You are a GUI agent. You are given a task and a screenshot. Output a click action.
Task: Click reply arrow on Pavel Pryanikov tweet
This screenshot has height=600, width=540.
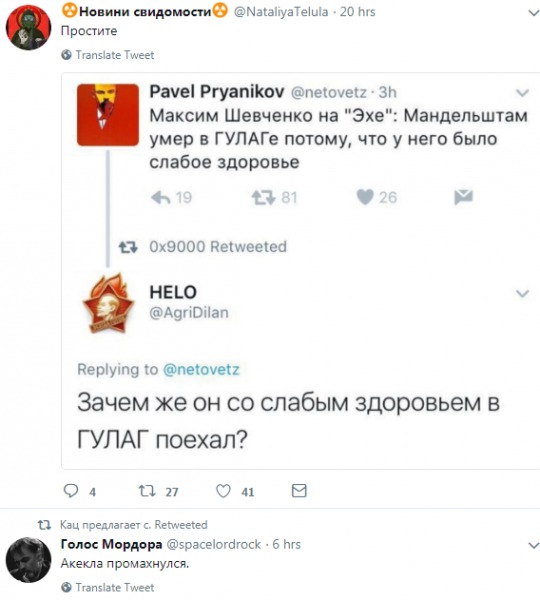[161, 197]
